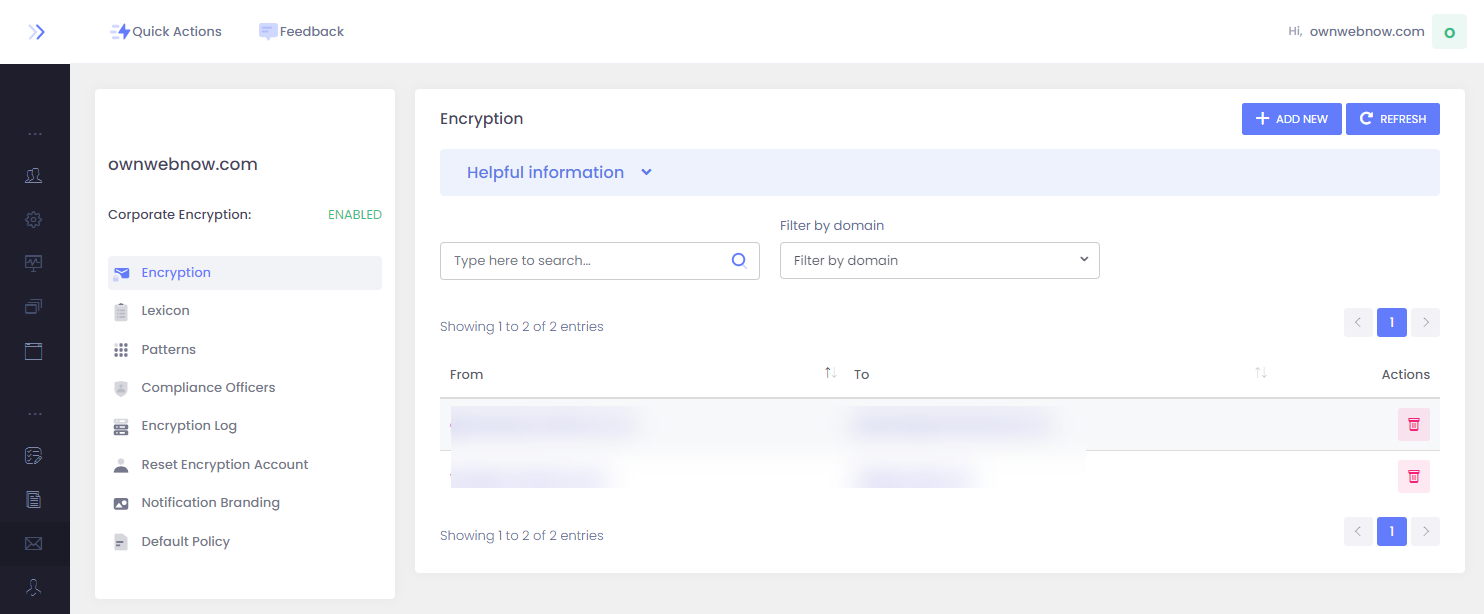The image size is (1484, 614).
Task: Click the users icon in the dark sidebar
Action: coord(33,175)
